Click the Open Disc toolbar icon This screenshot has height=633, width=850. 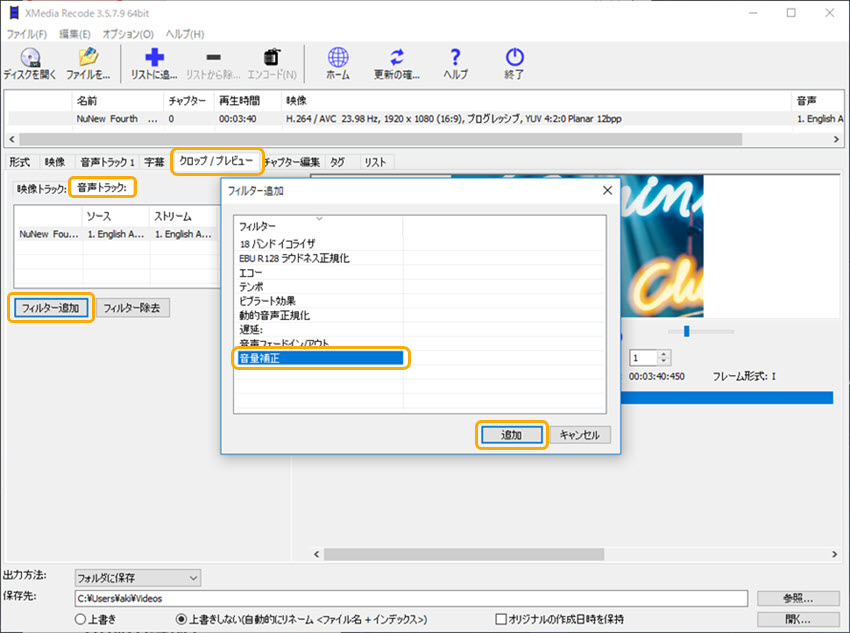coord(30,58)
